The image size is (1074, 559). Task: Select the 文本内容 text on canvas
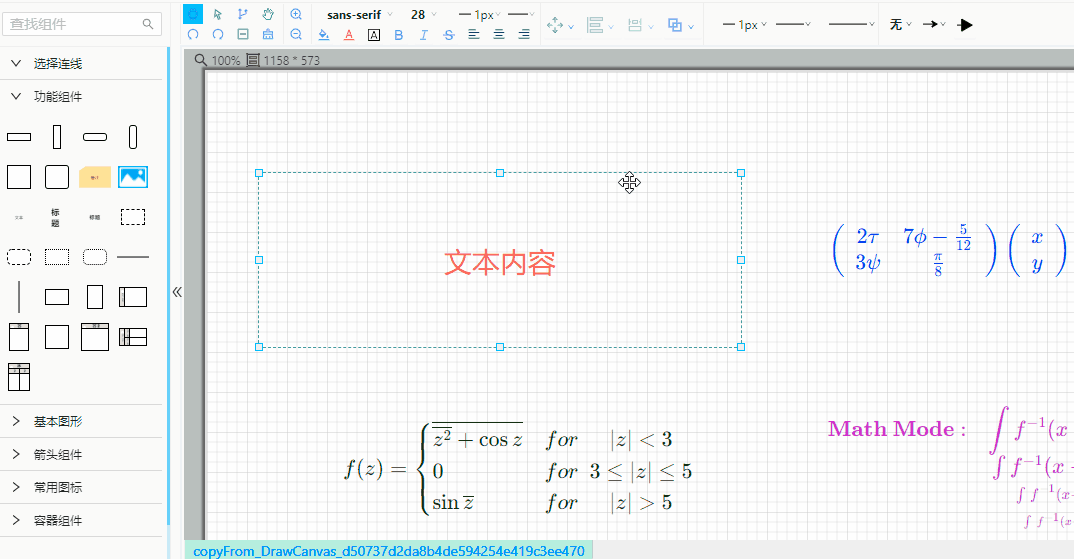pyautogui.click(x=499, y=263)
